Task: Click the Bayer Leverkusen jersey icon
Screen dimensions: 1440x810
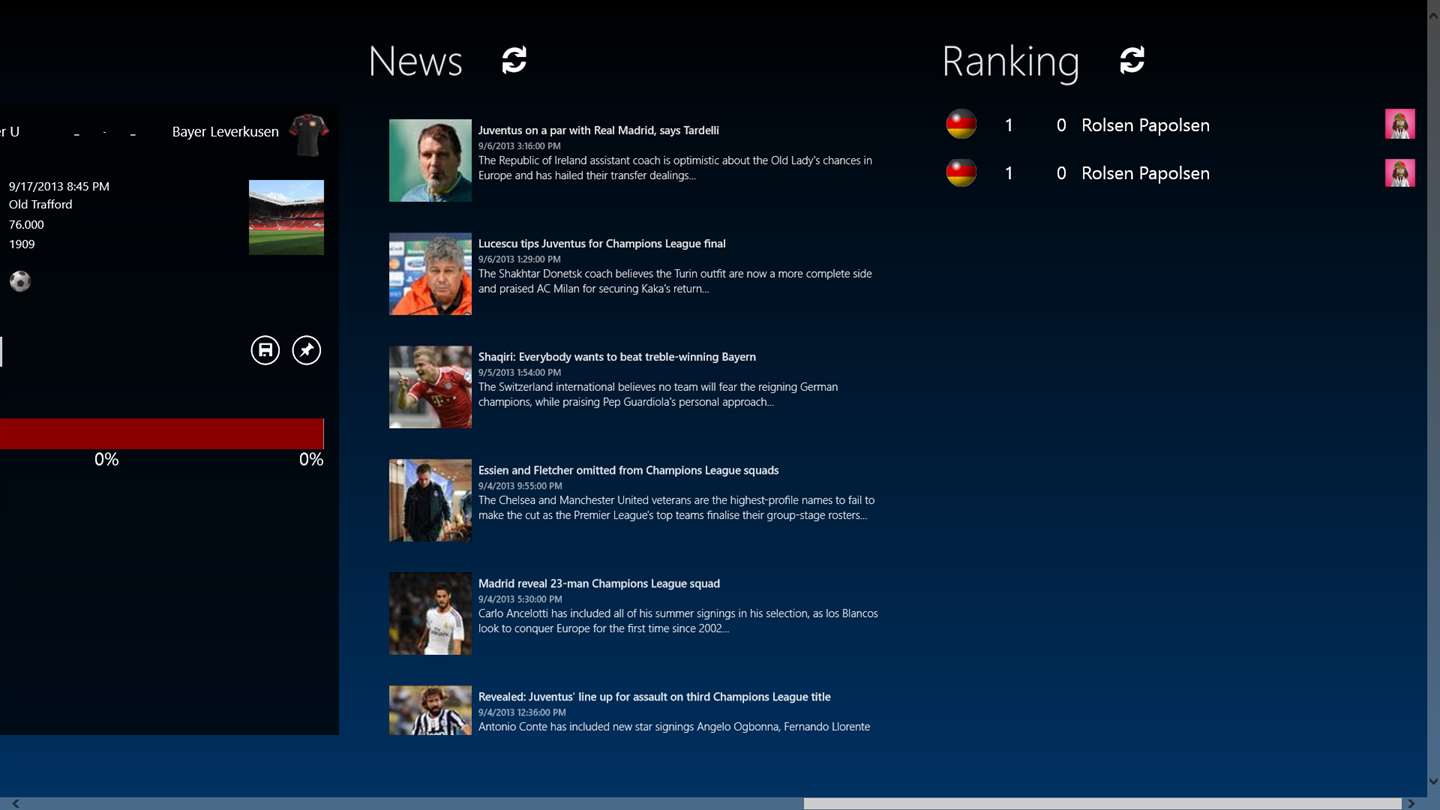Action: tap(308, 134)
